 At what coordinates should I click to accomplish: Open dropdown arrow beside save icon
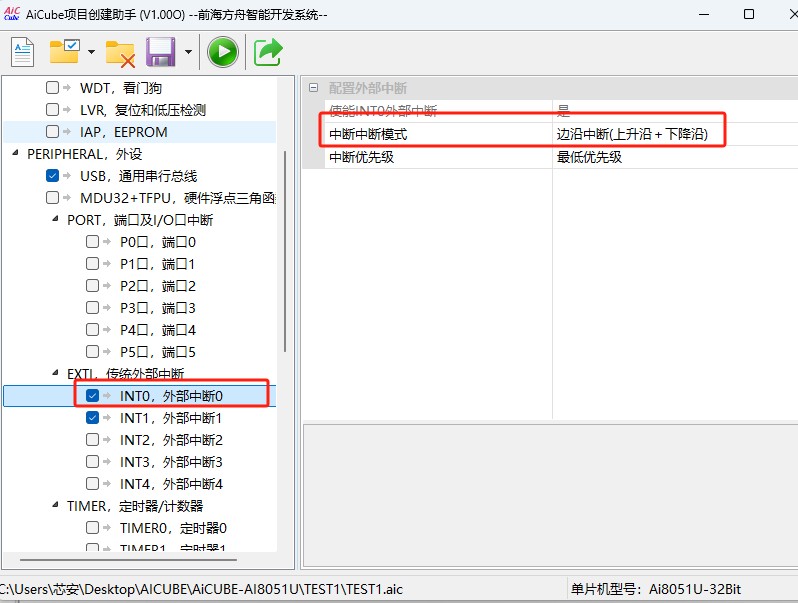click(x=188, y=51)
